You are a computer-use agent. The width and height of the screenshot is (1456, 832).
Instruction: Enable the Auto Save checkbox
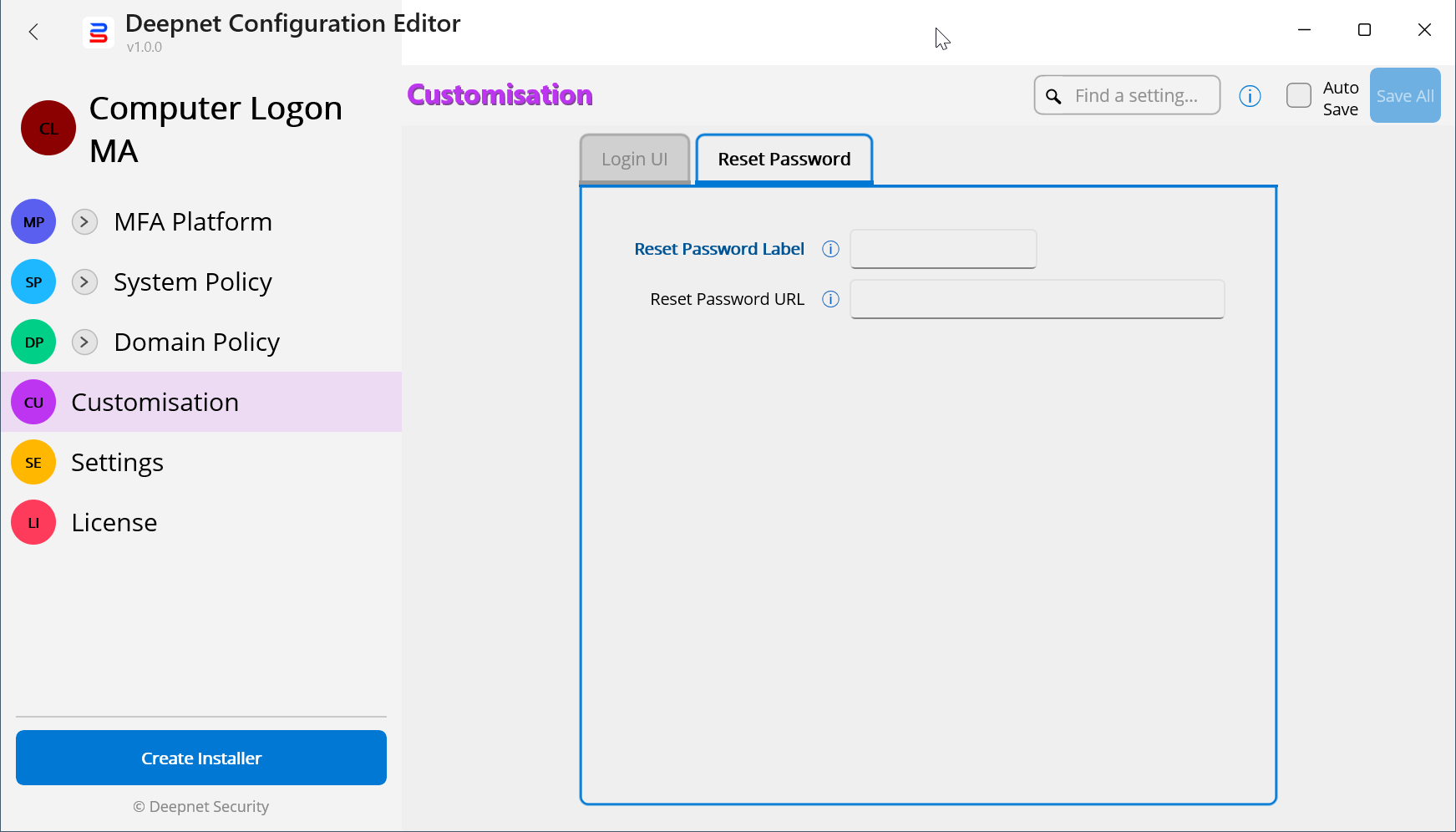click(x=1299, y=96)
